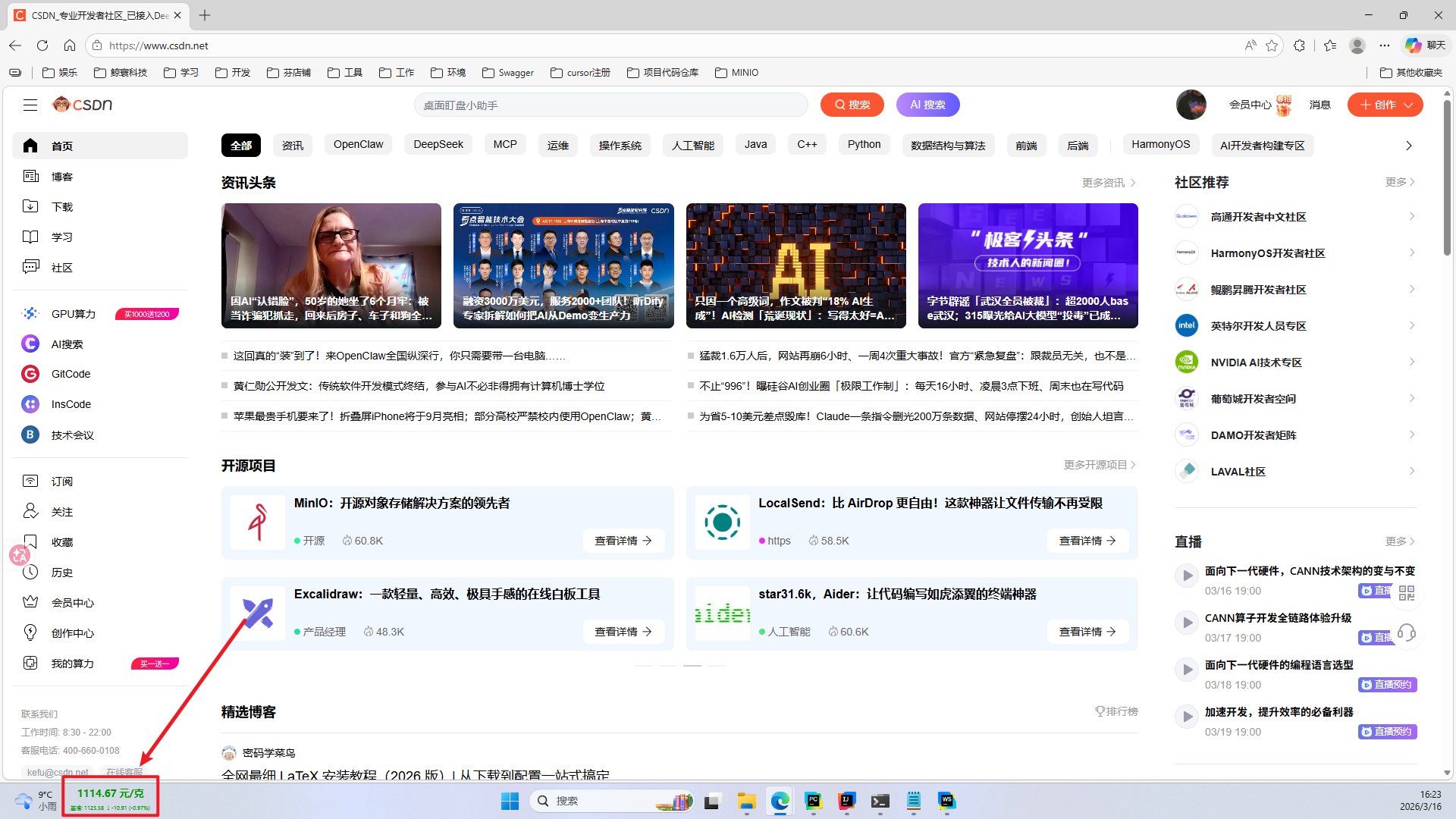Open 查看详情 for the MinIO project
This screenshot has width=1456, height=819.
623,541
